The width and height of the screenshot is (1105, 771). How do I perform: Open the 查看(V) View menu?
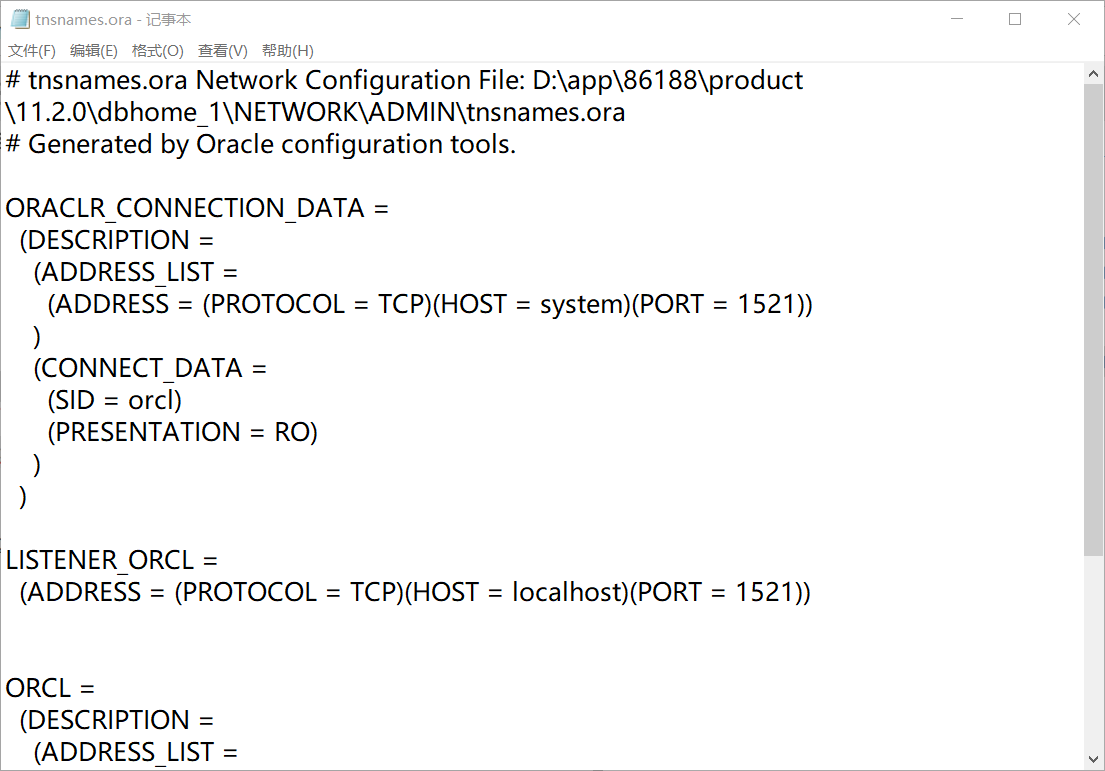(x=221, y=50)
